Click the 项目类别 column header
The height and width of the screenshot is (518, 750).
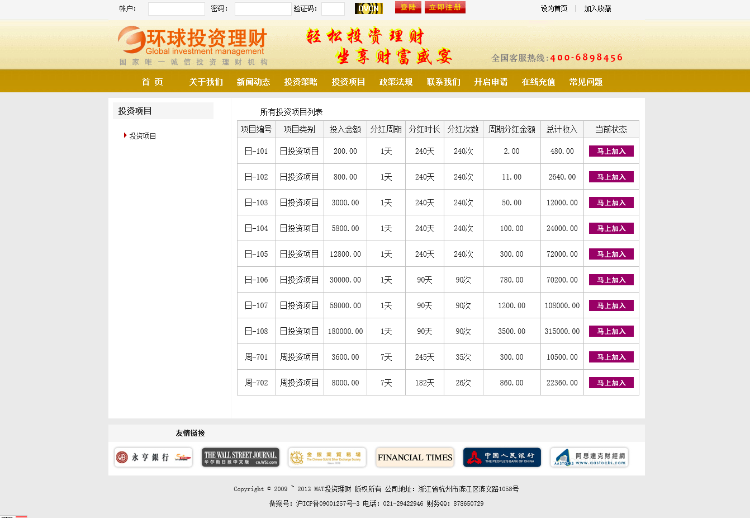tap(299, 129)
